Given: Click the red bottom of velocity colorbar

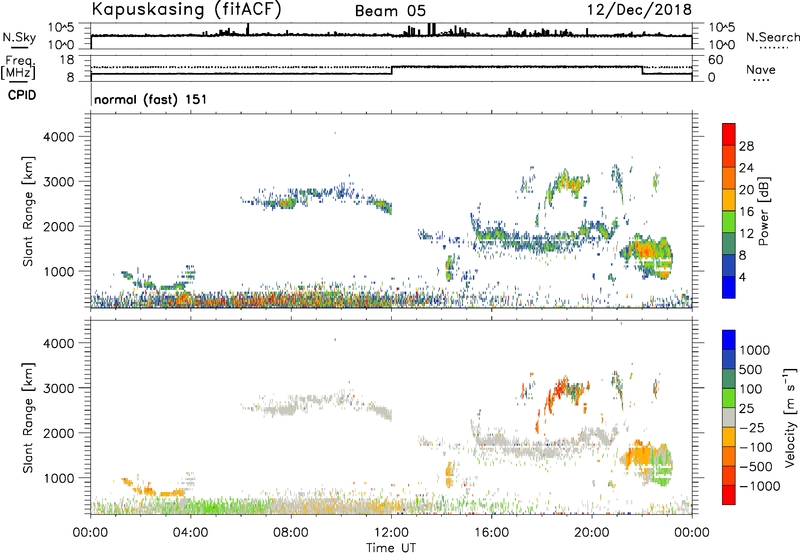Looking at the screenshot, I should click(x=729, y=495).
